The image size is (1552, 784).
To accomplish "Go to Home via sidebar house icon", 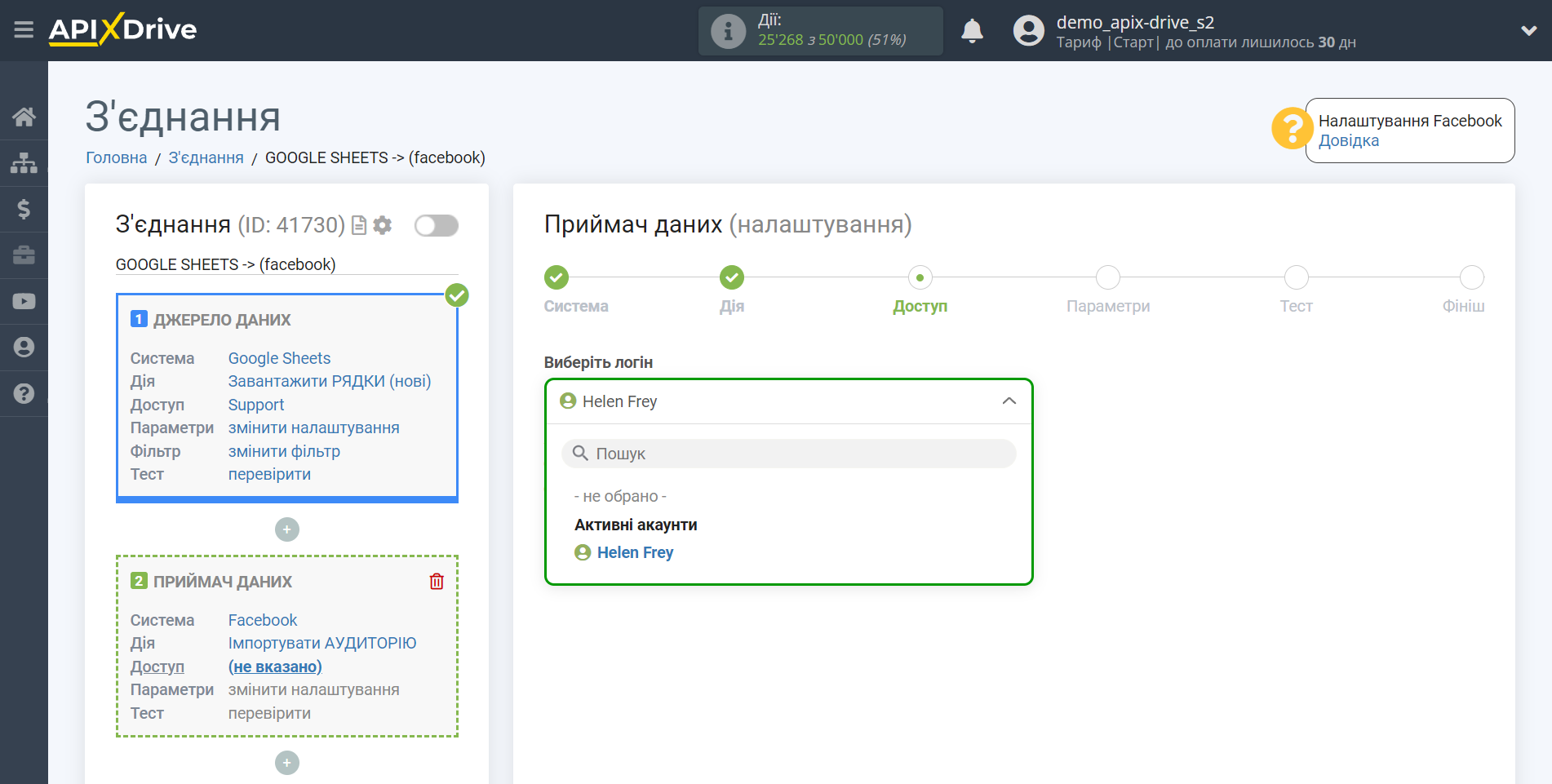I will coord(24,117).
